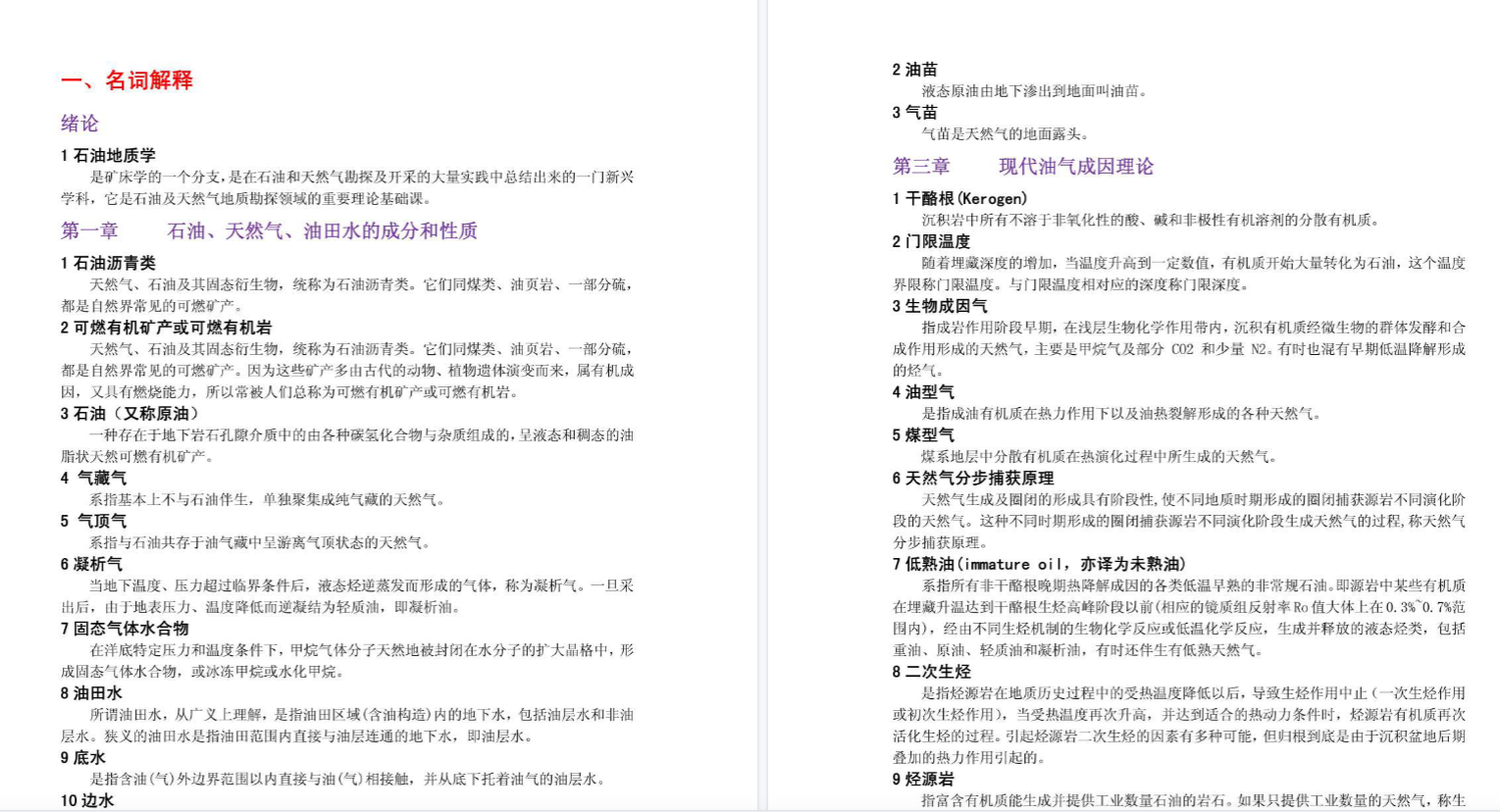The height and width of the screenshot is (812, 1500).
Task: Select the heading 8 二次生烃
Action: 931,672
